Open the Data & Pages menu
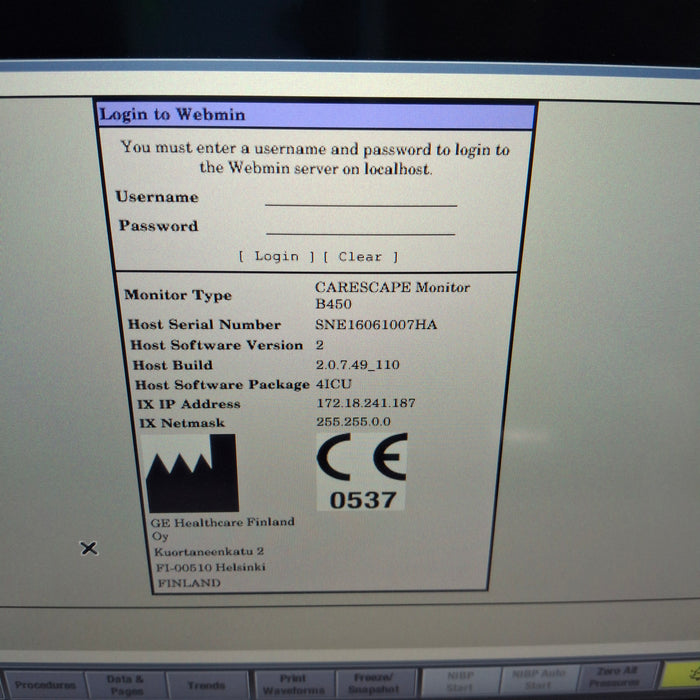Screen dimensions: 700x700 coord(125,685)
